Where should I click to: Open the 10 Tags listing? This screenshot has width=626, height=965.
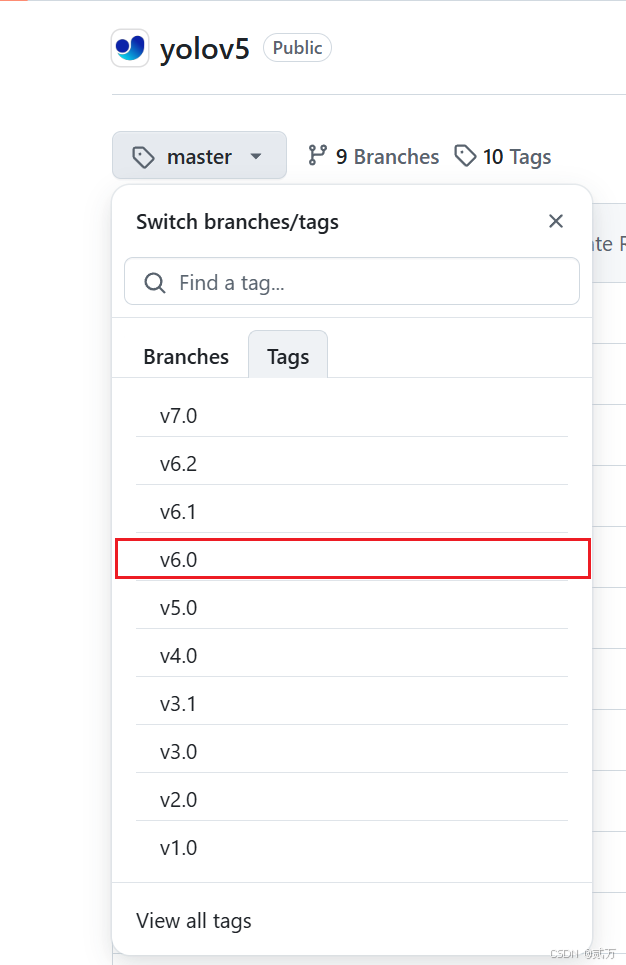point(516,156)
